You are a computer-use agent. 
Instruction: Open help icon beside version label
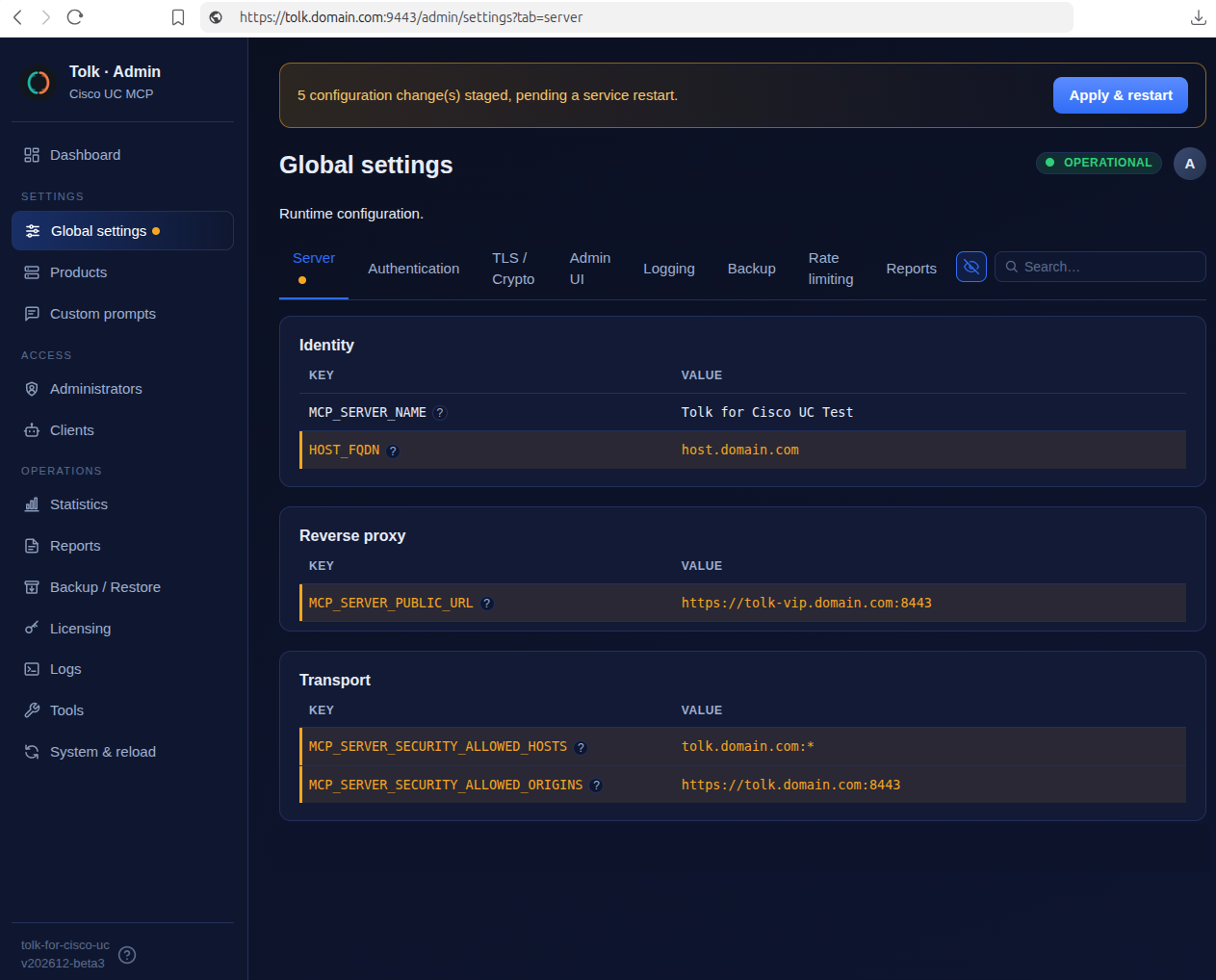pos(127,955)
